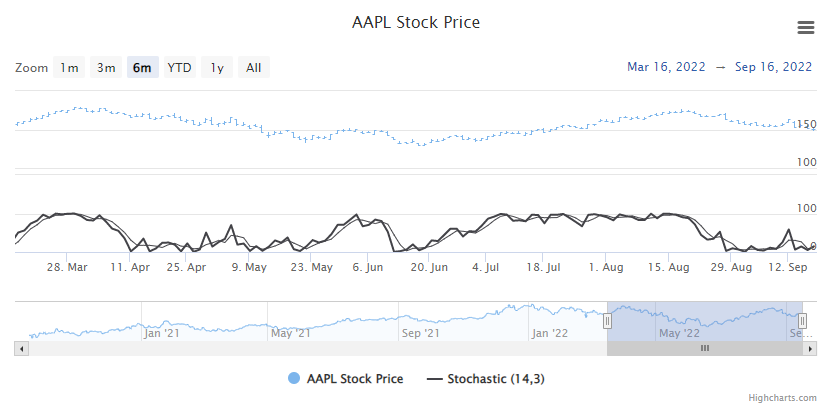Open the chart context menu hamburger icon

(x=805, y=28)
